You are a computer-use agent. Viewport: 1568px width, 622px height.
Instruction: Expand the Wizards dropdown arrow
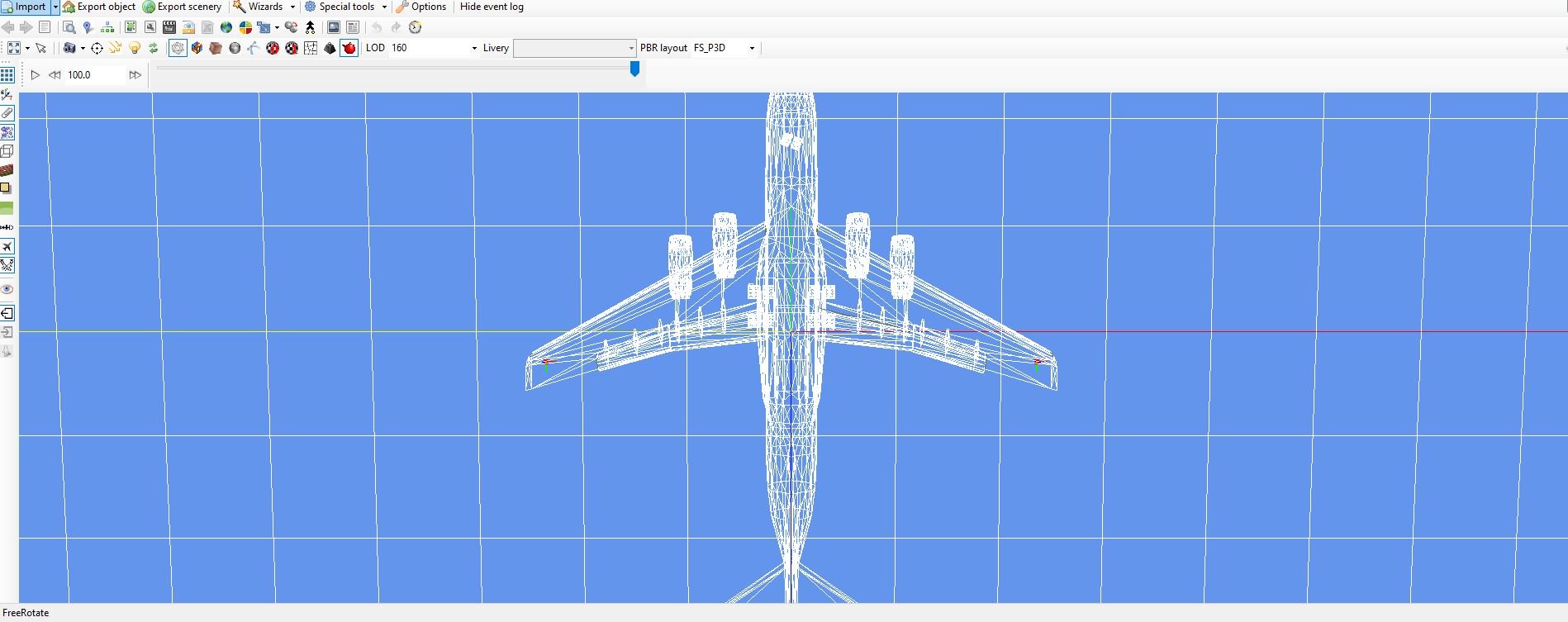pyautogui.click(x=292, y=7)
